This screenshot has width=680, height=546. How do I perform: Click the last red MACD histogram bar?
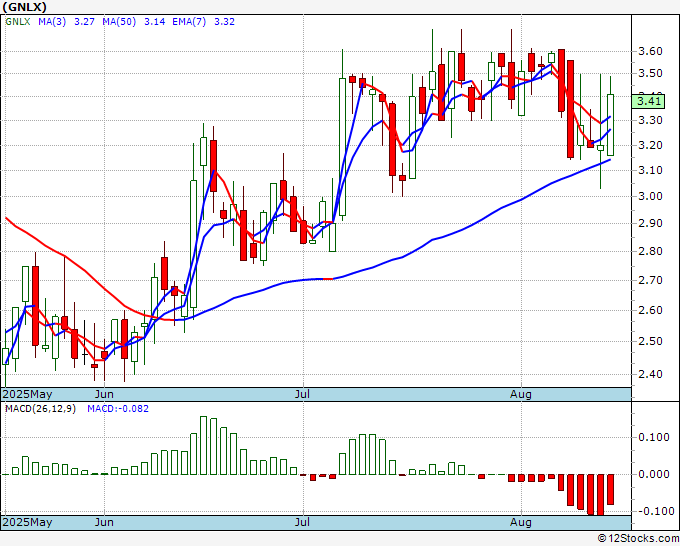pos(610,489)
